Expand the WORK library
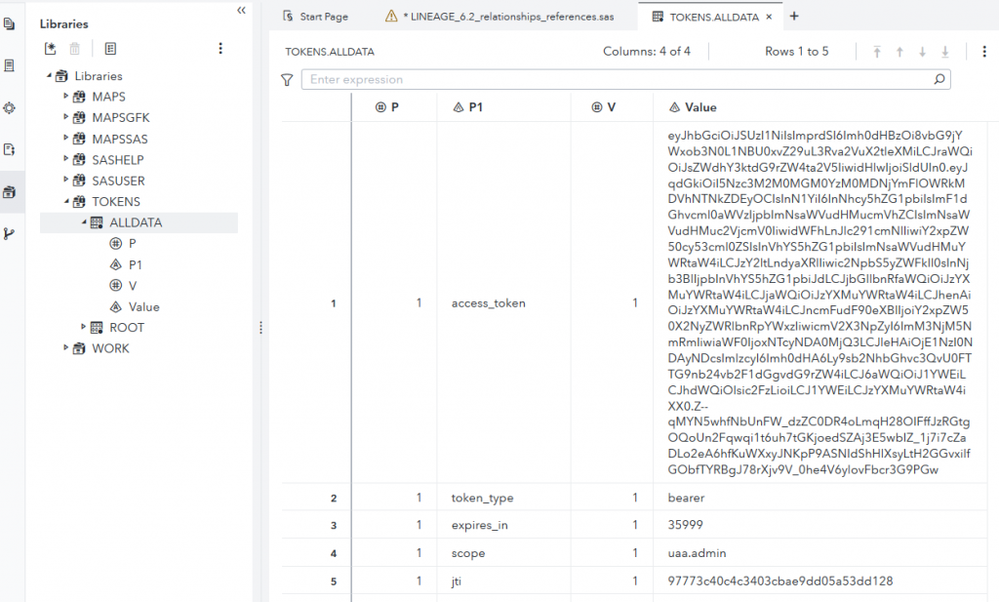 coord(66,348)
